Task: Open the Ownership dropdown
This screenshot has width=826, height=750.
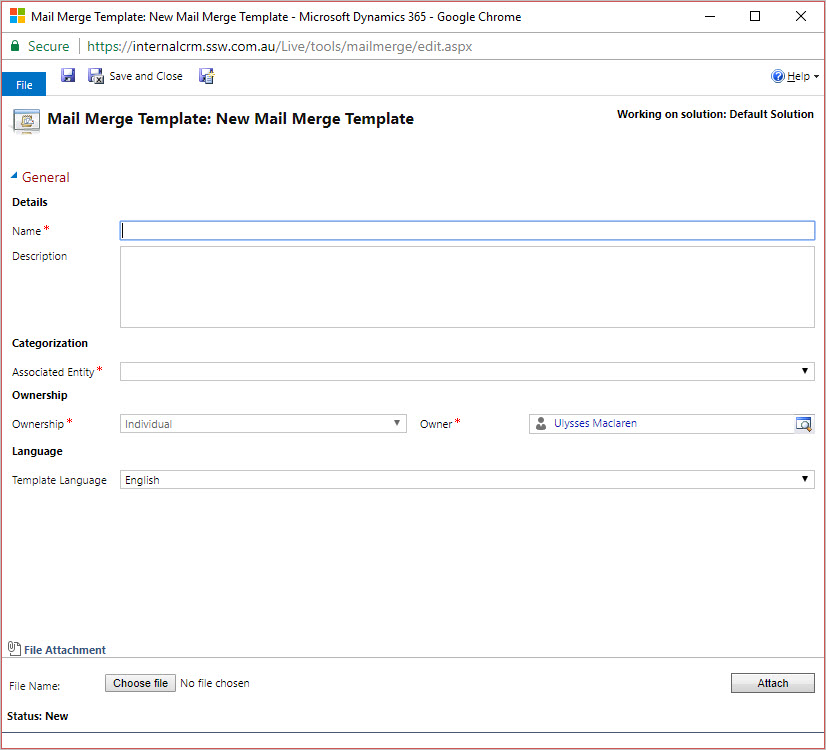Action: coord(263,423)
